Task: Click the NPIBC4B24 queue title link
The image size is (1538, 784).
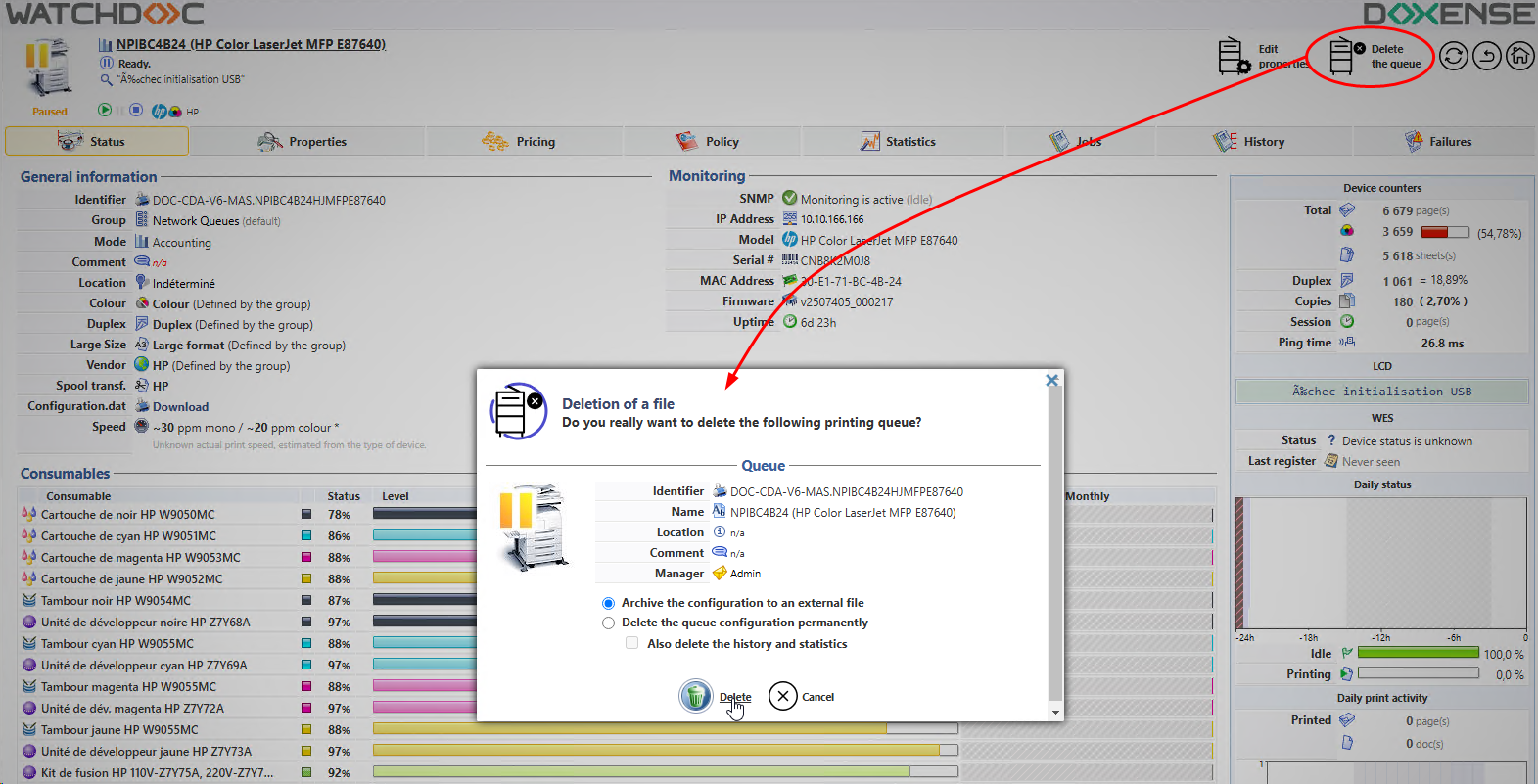Action: tap(251, 44)
